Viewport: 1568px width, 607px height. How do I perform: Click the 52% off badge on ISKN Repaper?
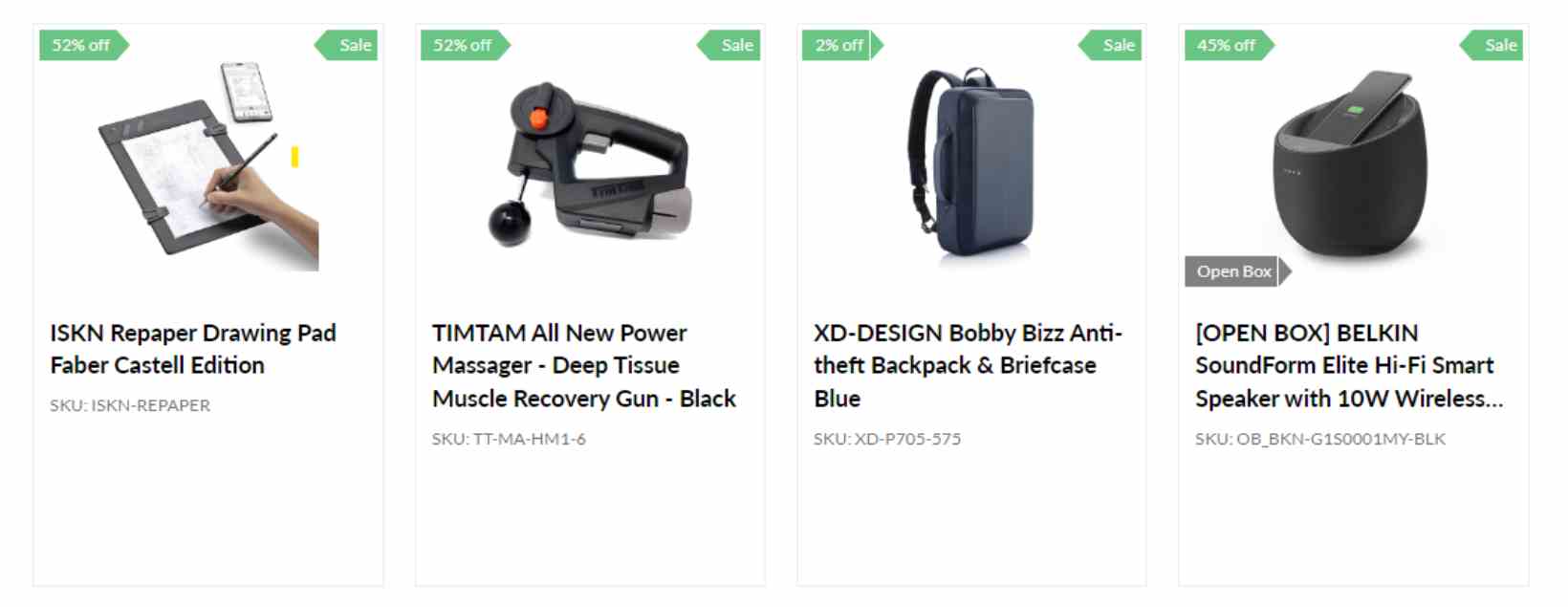(83, 45)
